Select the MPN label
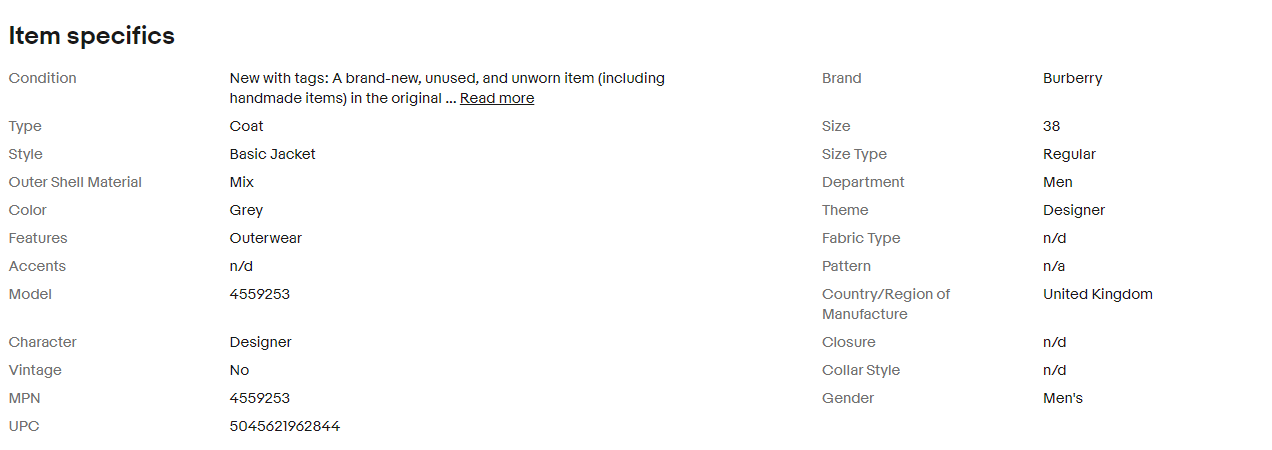This screenshot has width=1272, height=450. tap(24, 398)
